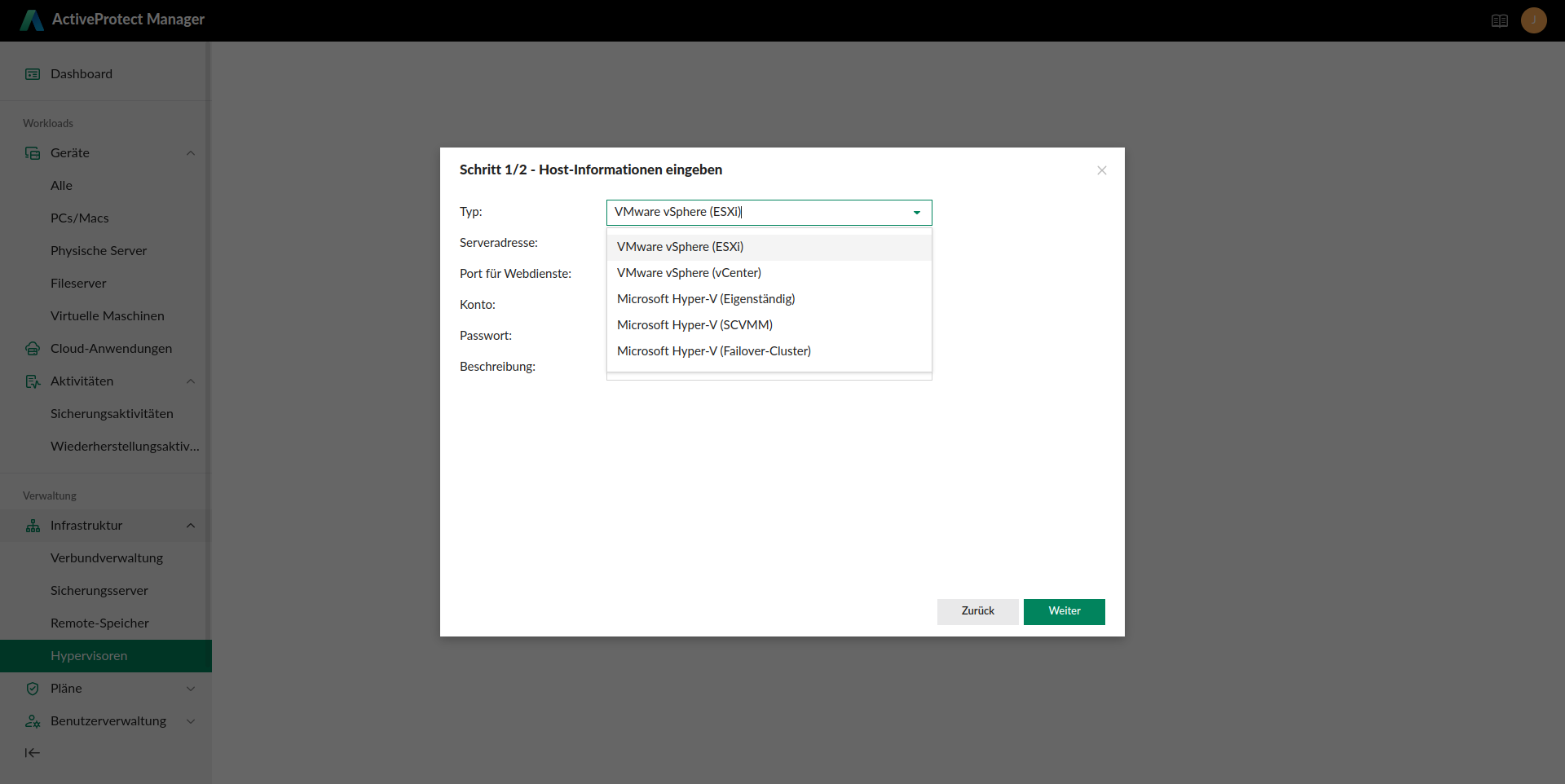Select Microsoft Hyper-V (Failover-Cluster) option
Viewport: 1565px width, 784px height.
(x=713, y=351)
